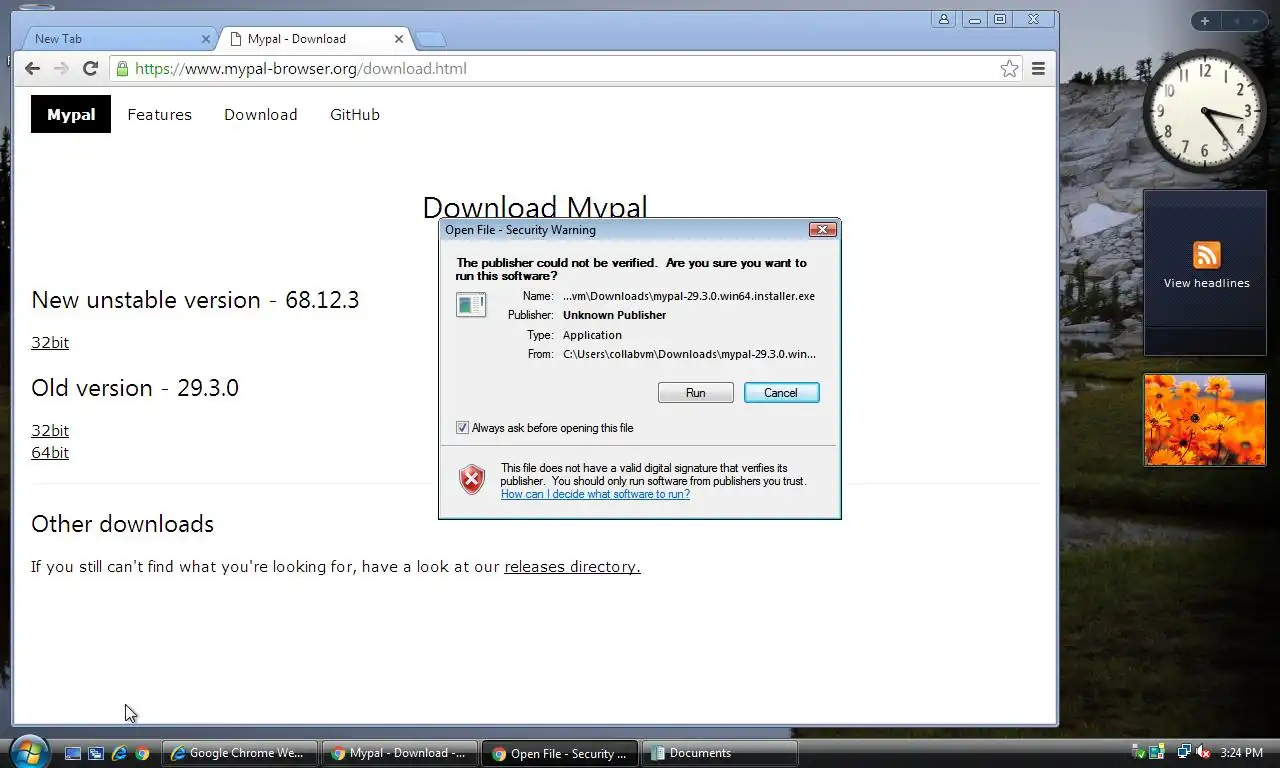
Task: Open the GitHub link in site nav
Action: pyautogui.click(x=355, y=114)
